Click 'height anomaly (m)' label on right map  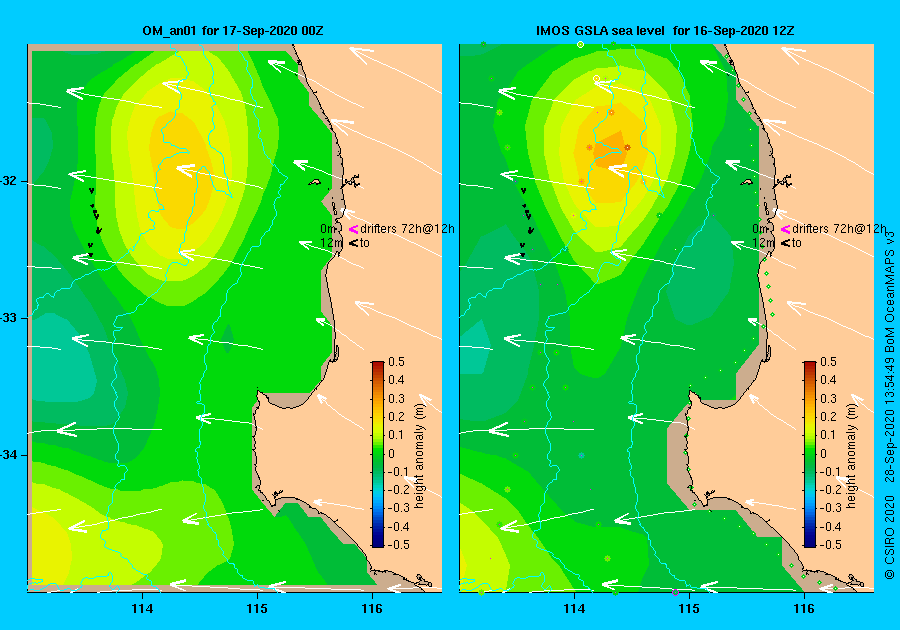click(851, 457)
